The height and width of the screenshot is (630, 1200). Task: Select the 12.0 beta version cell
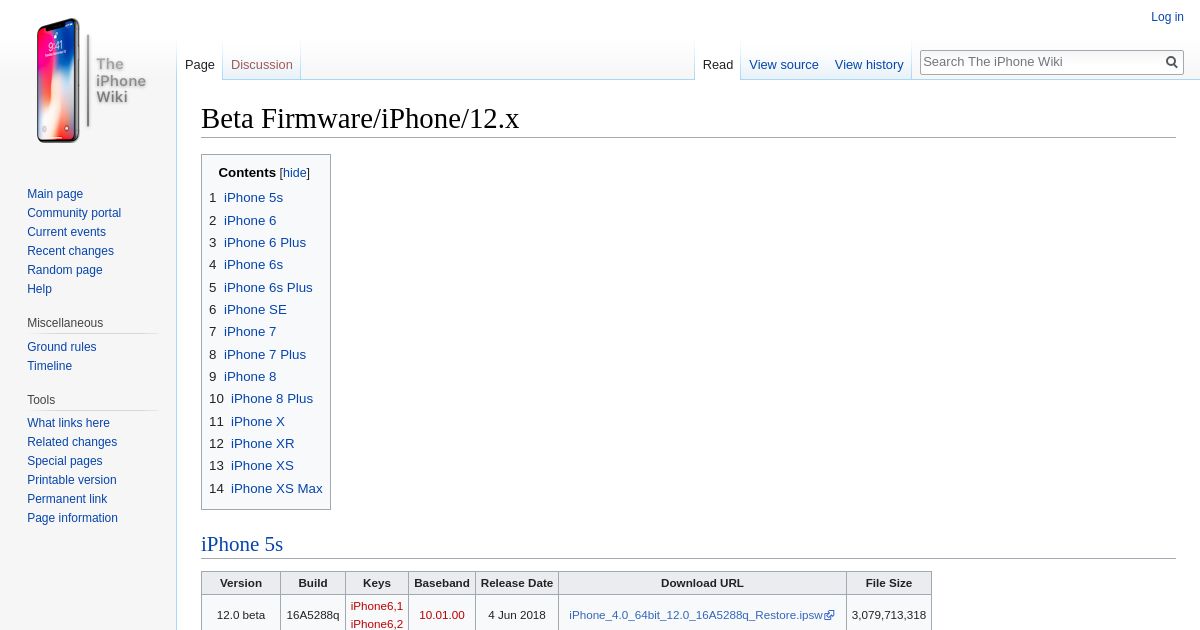tap(241, 615)
